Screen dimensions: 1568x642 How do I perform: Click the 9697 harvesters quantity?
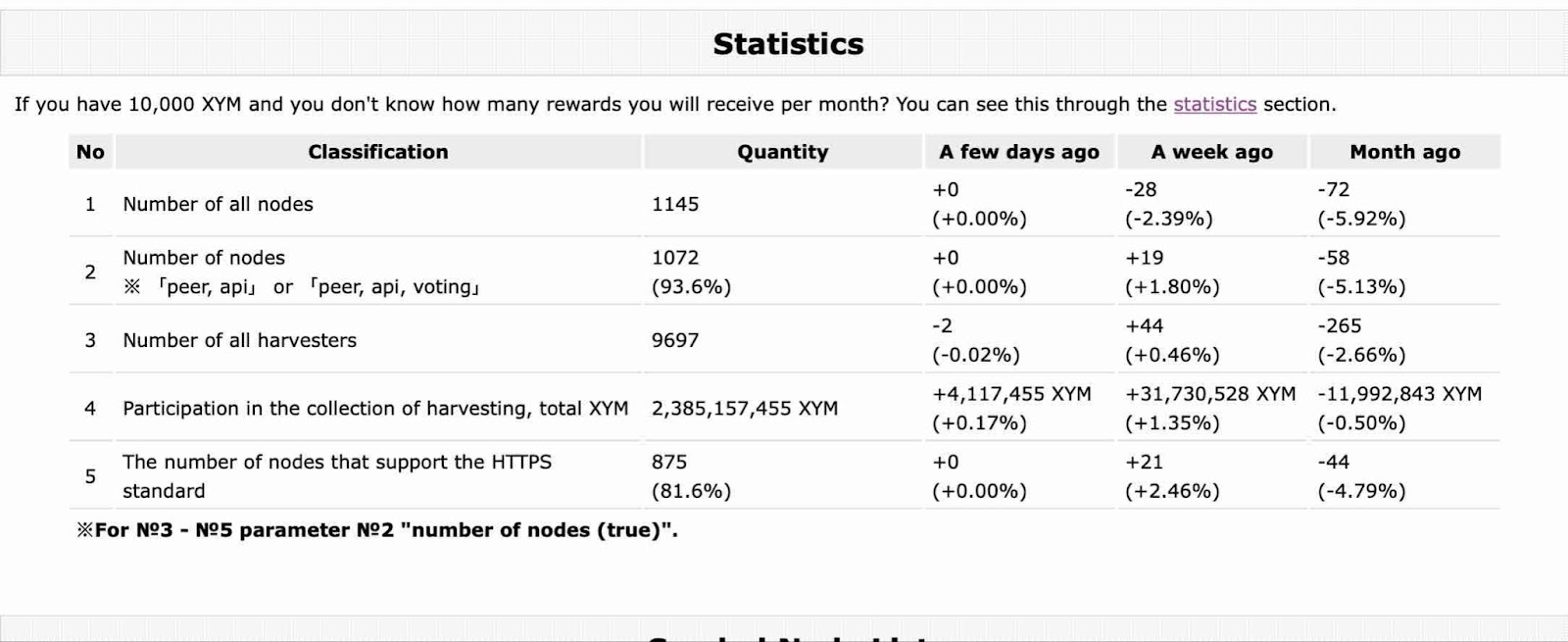(x=675, y=340)
